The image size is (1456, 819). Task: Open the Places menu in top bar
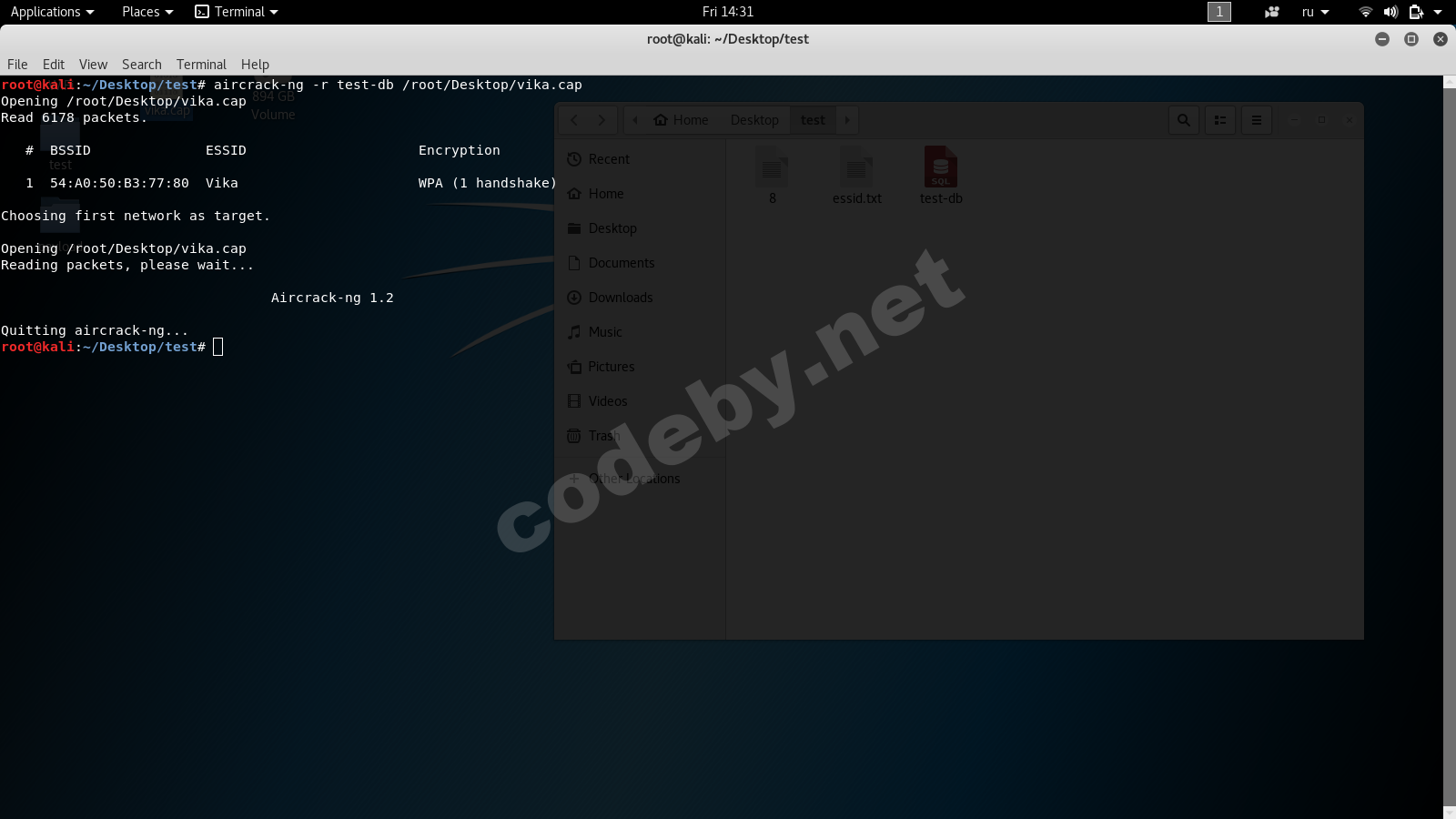coord(147,12)
